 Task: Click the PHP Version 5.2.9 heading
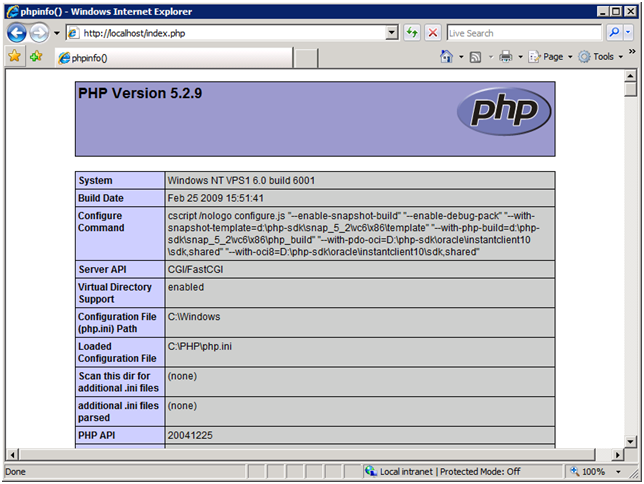click(140, 93)
